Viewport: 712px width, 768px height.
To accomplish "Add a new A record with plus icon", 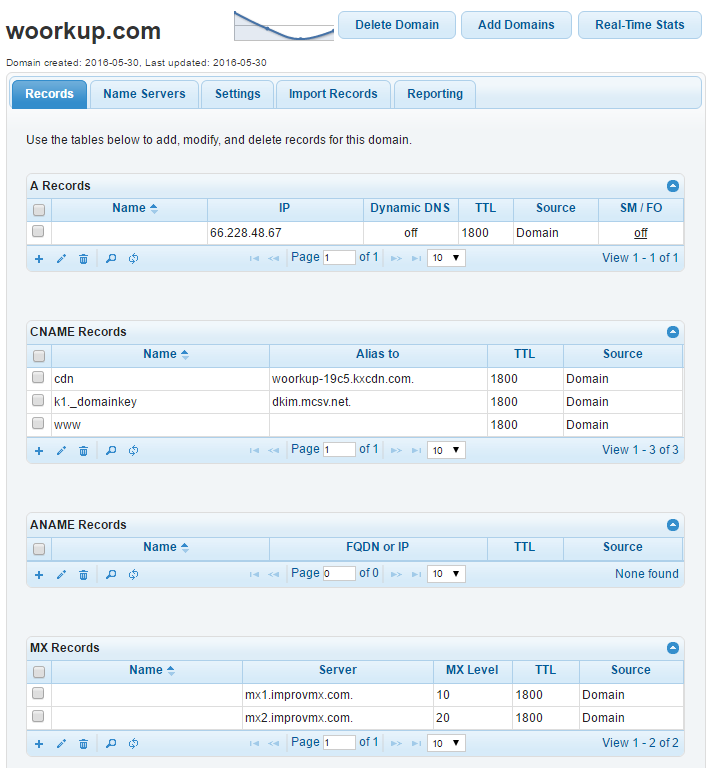I will click(39, 259).
